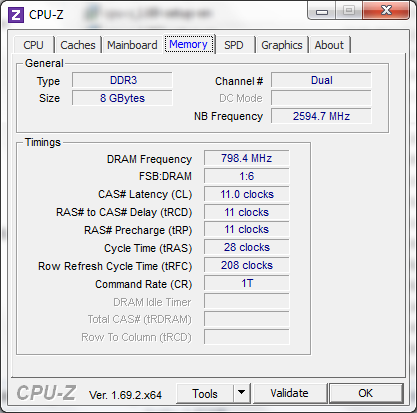The width and height of the screenshot is (417, 413).
Task: Click the tRP 11 clocks value
Action: point(247,229)
